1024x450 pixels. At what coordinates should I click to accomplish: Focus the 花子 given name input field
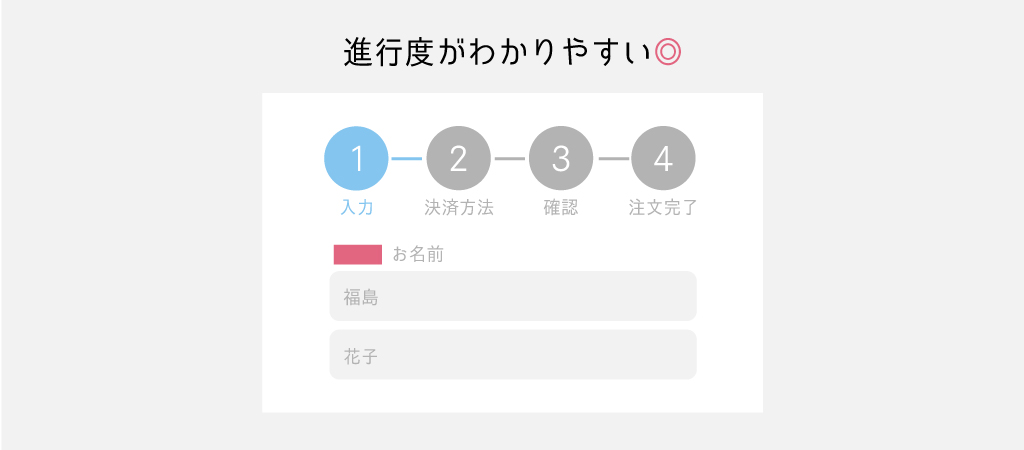pos(513,355)
